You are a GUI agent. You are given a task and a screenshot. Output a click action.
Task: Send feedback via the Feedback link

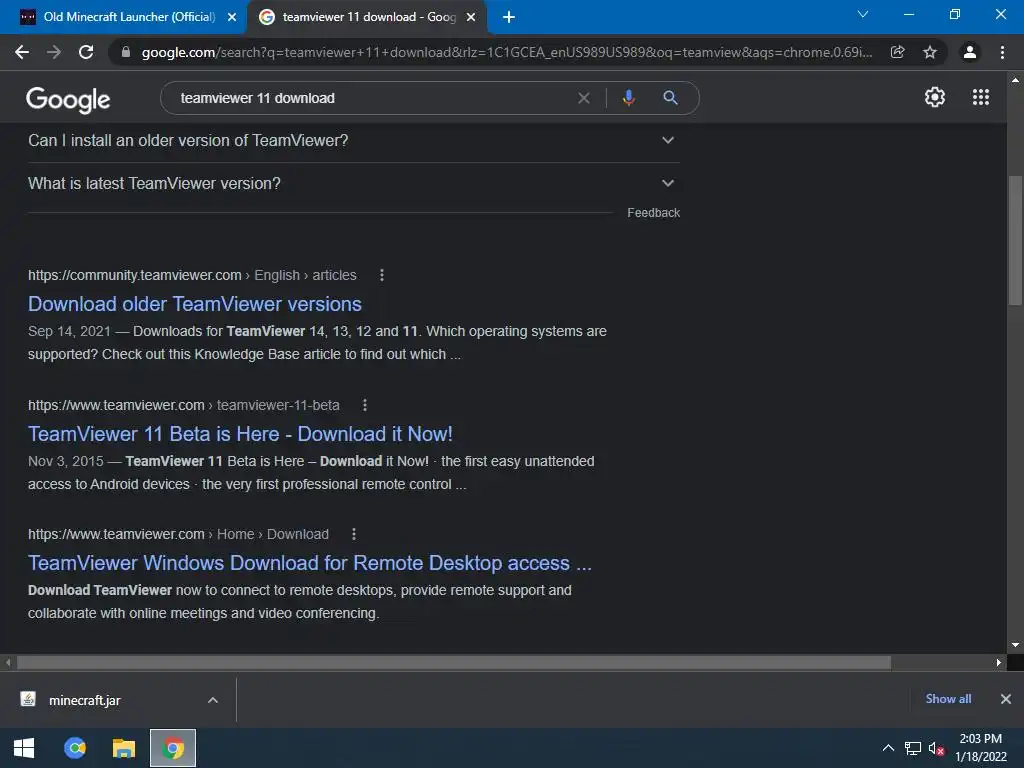click(653, 213)
